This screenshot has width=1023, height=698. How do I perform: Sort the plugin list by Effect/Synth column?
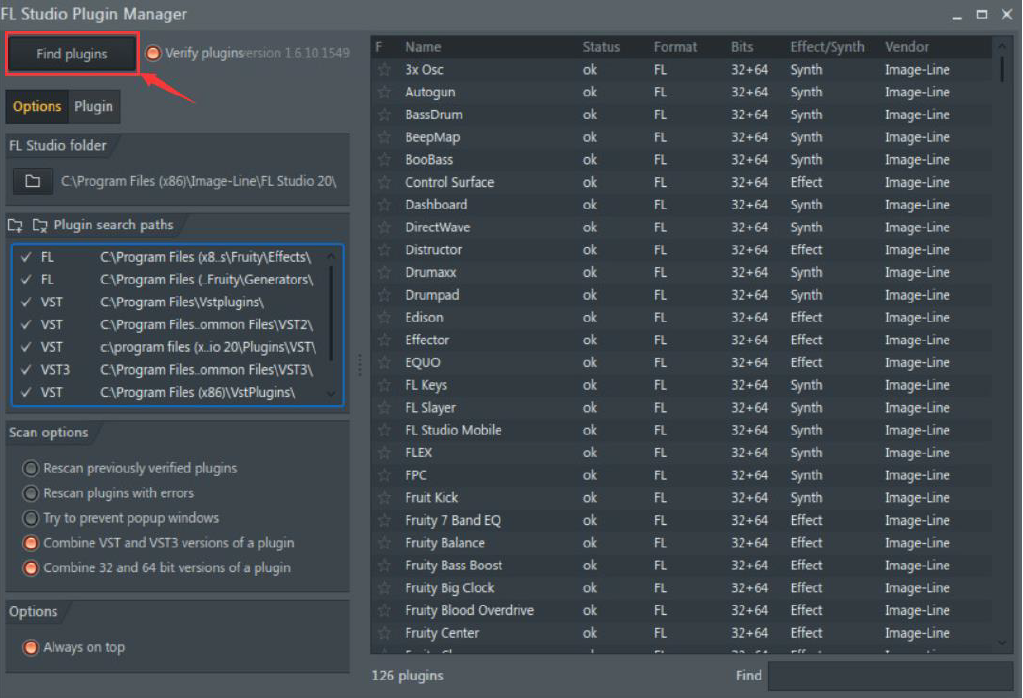(827, 47)
